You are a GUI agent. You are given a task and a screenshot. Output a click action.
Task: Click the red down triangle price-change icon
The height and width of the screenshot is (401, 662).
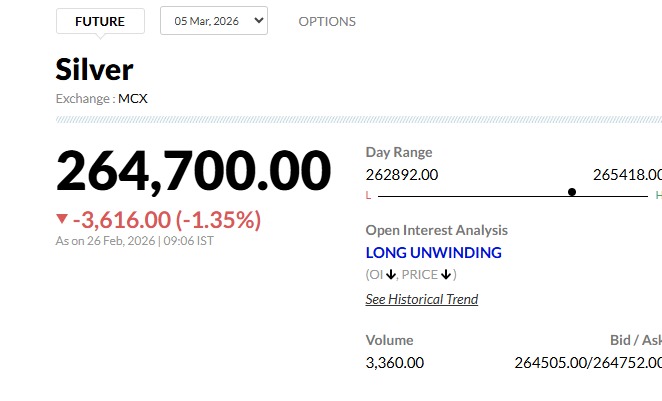coord(62,219)
